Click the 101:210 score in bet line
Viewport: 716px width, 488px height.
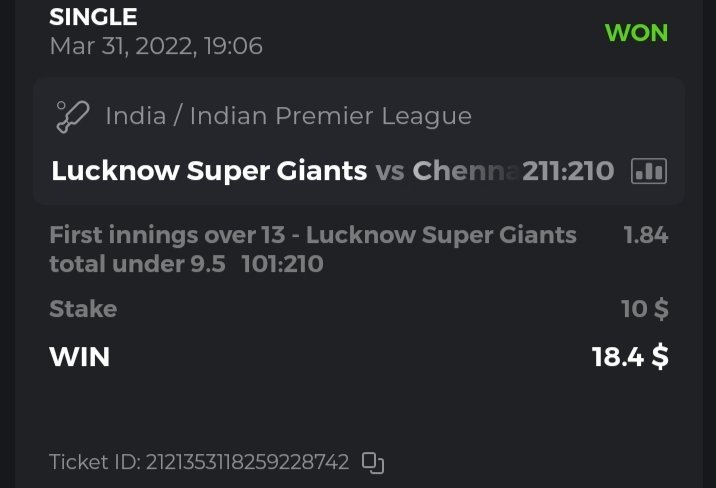point(282,264)
